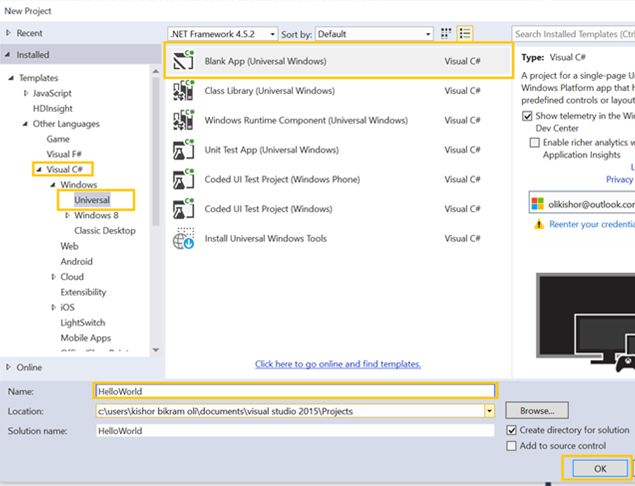Open the Privacy link
The height and width of the screenshot is (486, 635).
[x=619, y=179]
